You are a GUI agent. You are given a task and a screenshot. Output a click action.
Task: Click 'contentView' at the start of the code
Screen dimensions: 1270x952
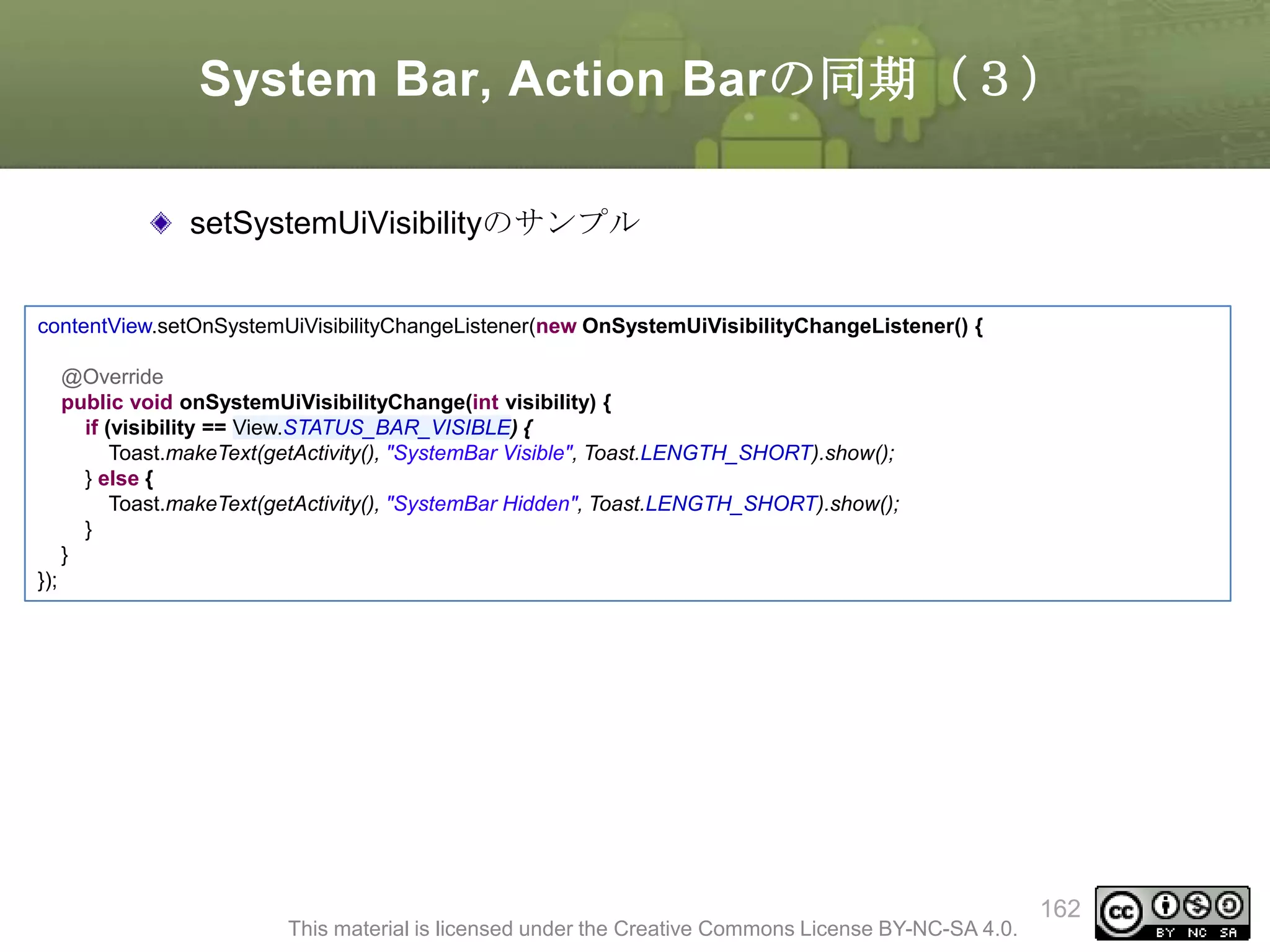tap(95, 326)
